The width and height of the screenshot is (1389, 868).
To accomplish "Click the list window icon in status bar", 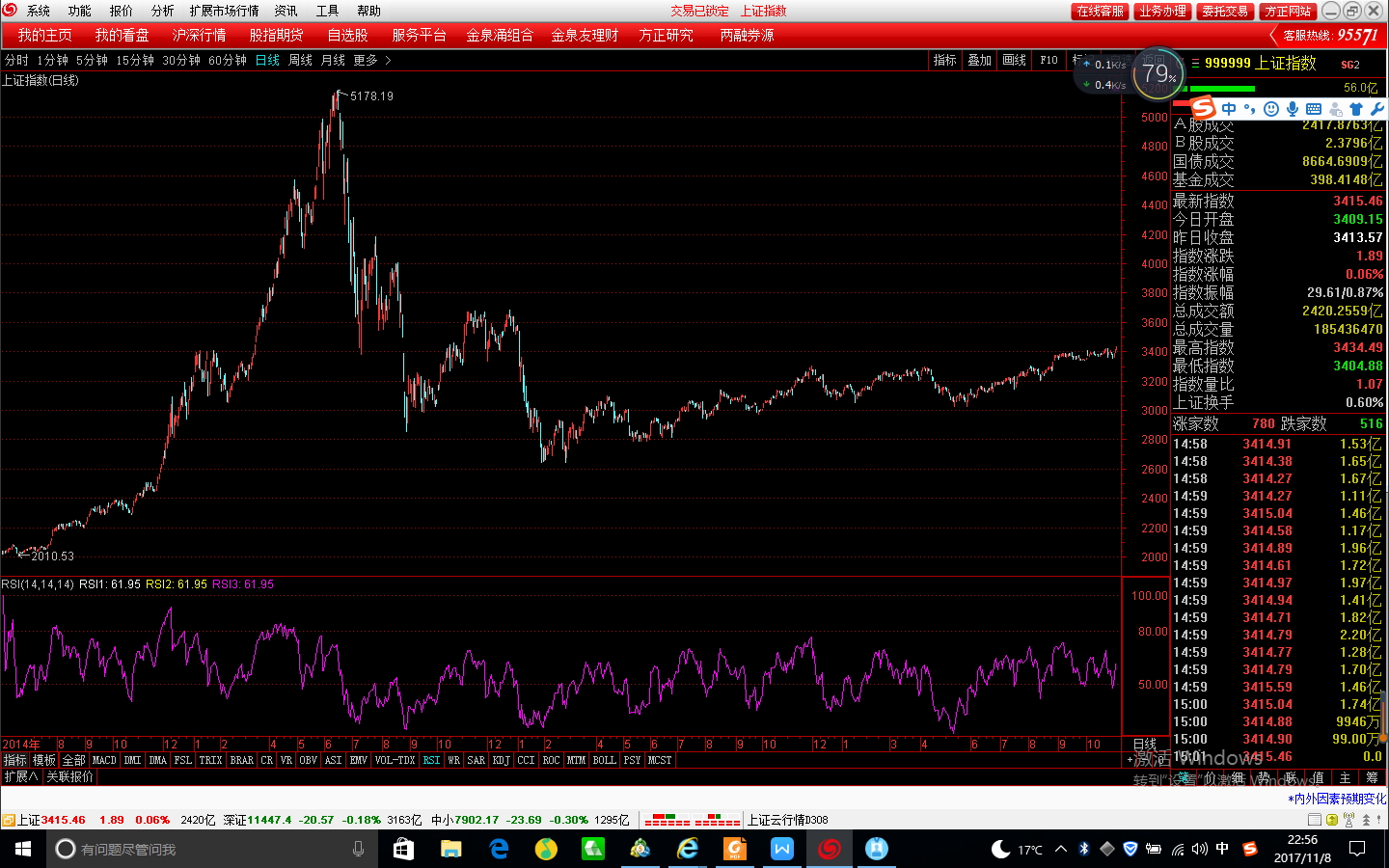I will tap(1314, 820).
